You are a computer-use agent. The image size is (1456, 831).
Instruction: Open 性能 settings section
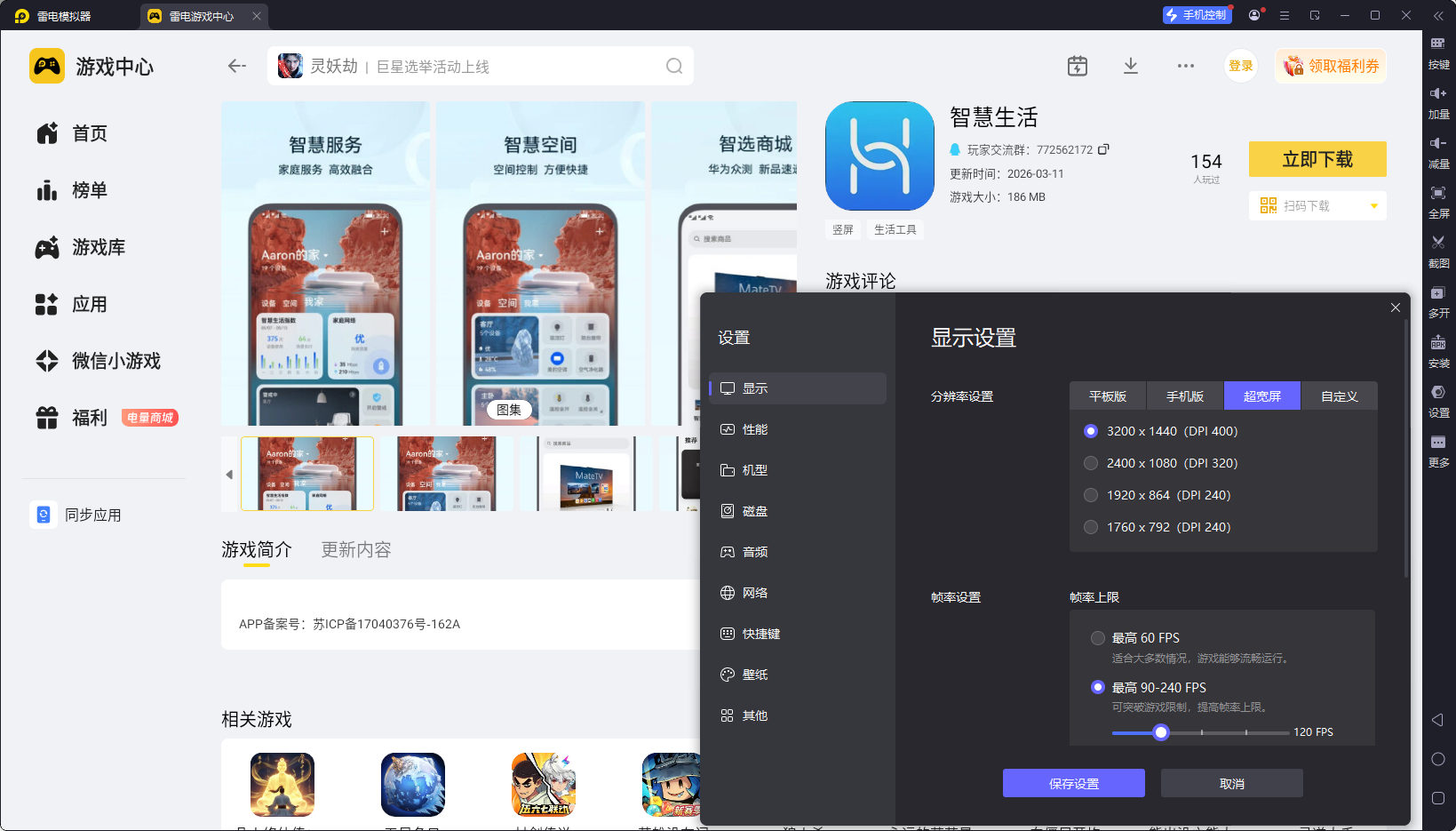pyautogui.click(x=798, y=429)
